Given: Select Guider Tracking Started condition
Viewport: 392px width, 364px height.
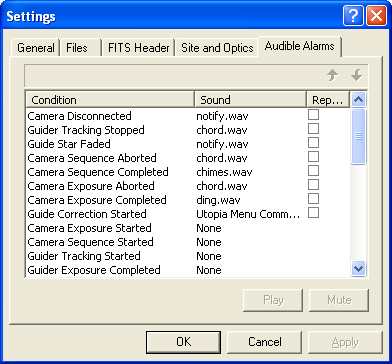Looking at the screenshot, I should [84, 256].
